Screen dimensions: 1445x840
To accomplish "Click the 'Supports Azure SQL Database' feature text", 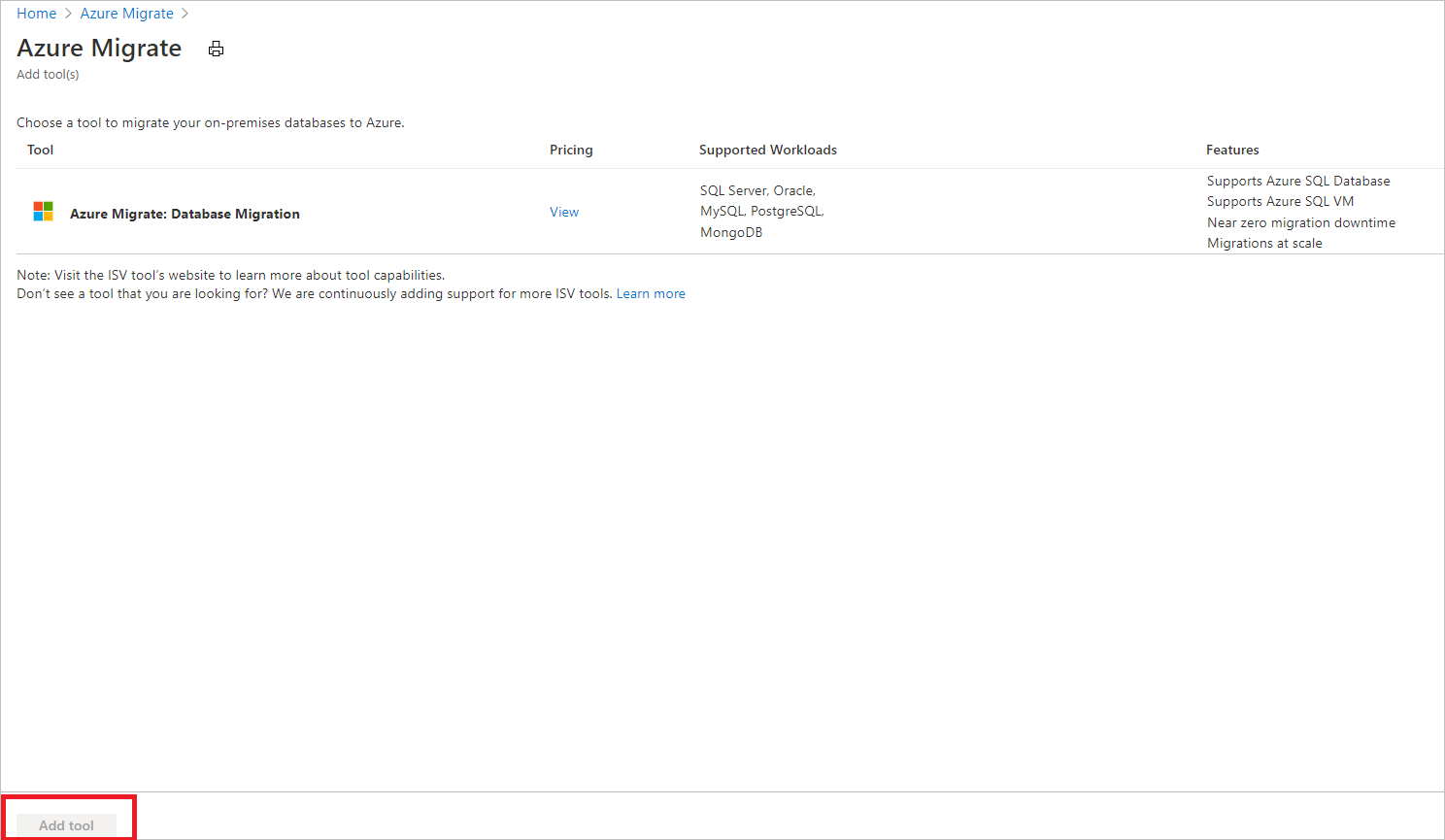I will 1298,181.
